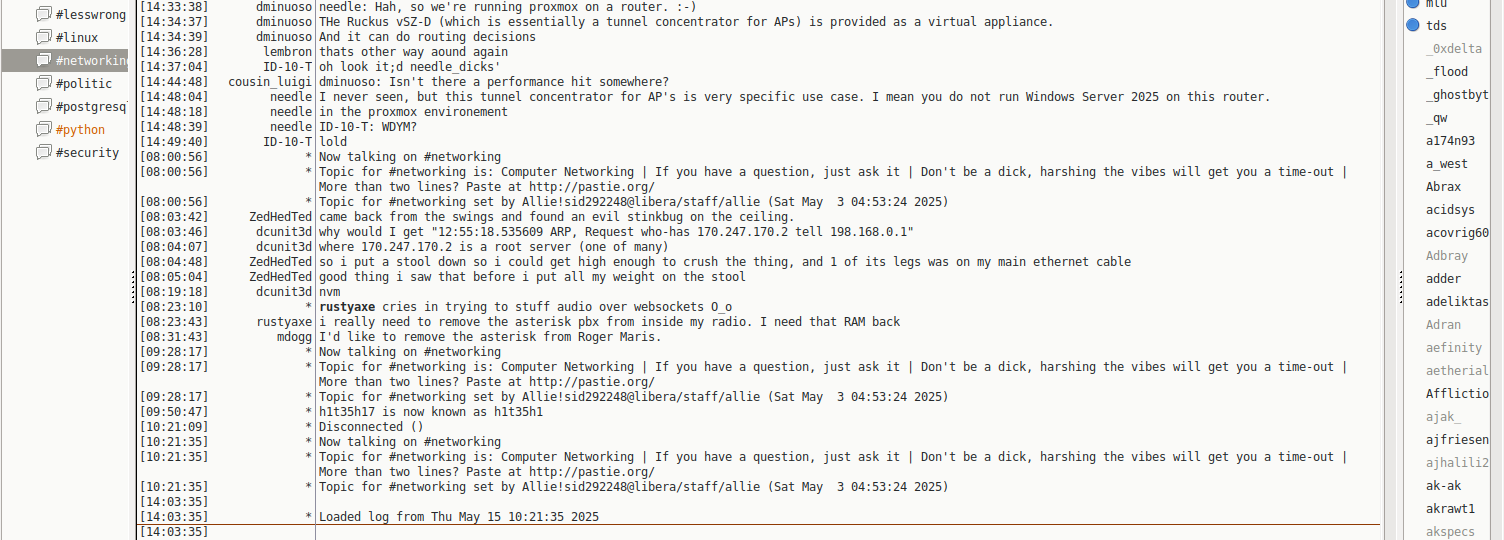This screenshot has width=1504, height=540.
Task: Pick the user adder from the nick list
Action: click(x=1443, y=279)
